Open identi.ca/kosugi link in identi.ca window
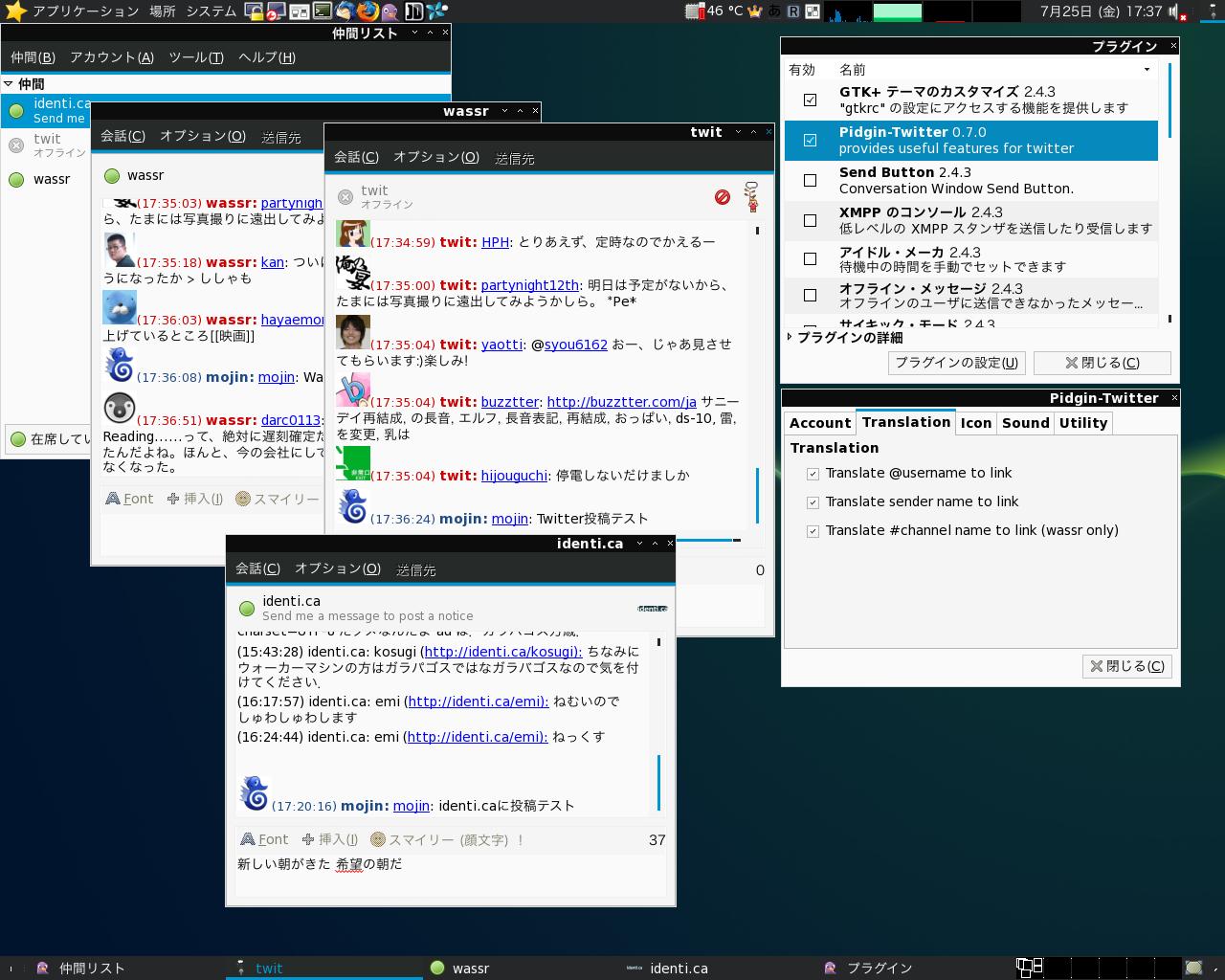This screenshot has width=1225, height=980. tap(501, 652)
